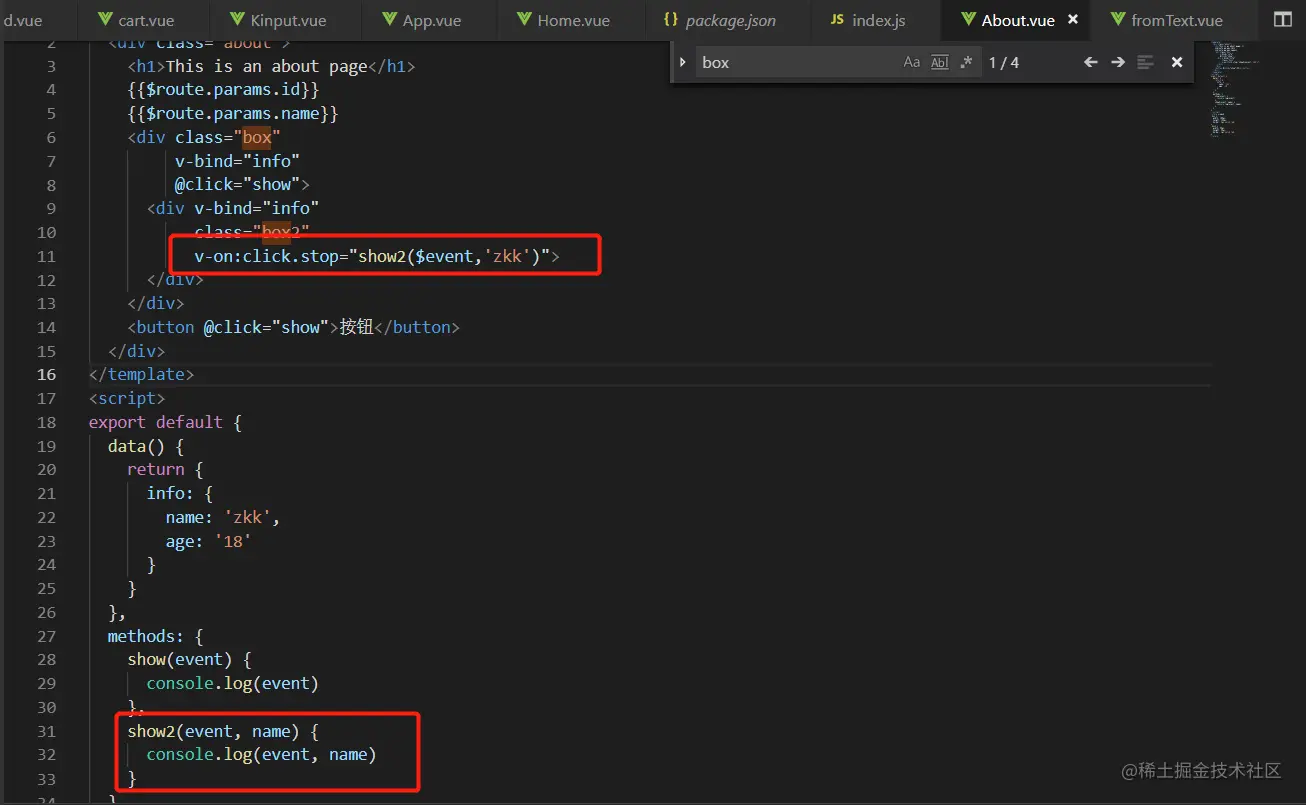Click 'show2(event, name) {' definition
The image size is (1306, 805).
(x=223, y=731)
